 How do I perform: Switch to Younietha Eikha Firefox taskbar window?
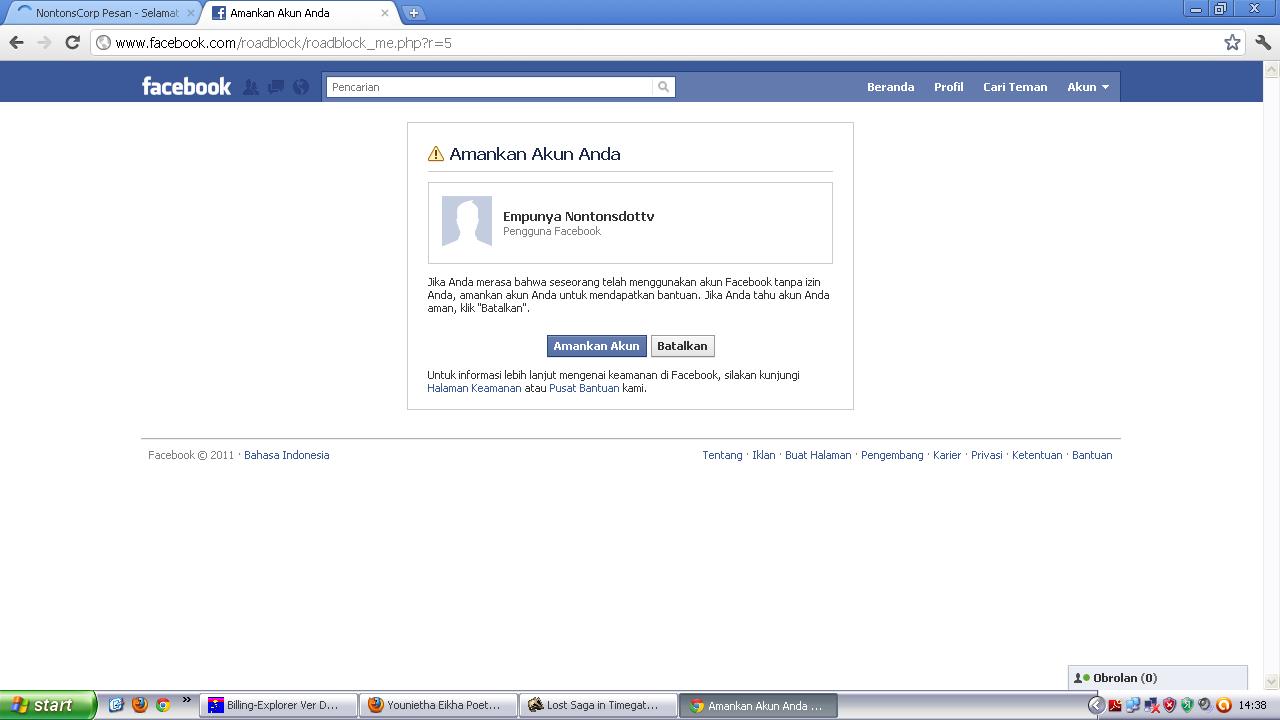click(x=439, y=705)
